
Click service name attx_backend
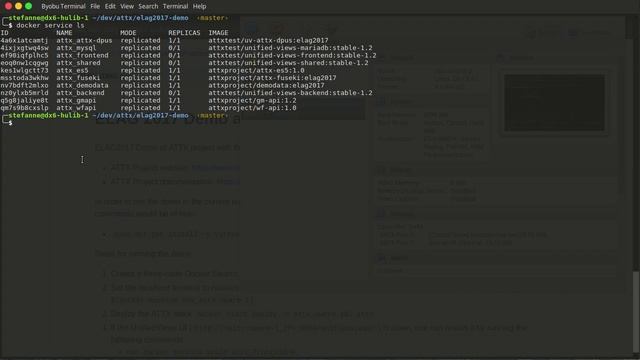[80, 93]
